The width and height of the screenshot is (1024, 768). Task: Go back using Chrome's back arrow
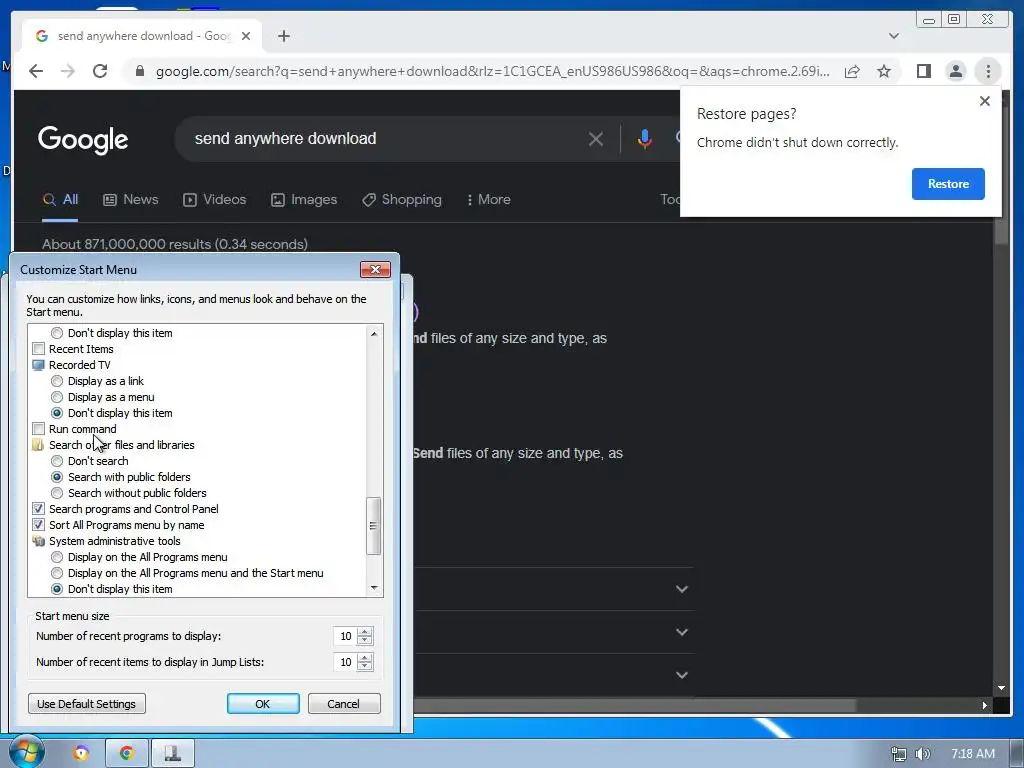pyautogui.click(x=36, y=71)
